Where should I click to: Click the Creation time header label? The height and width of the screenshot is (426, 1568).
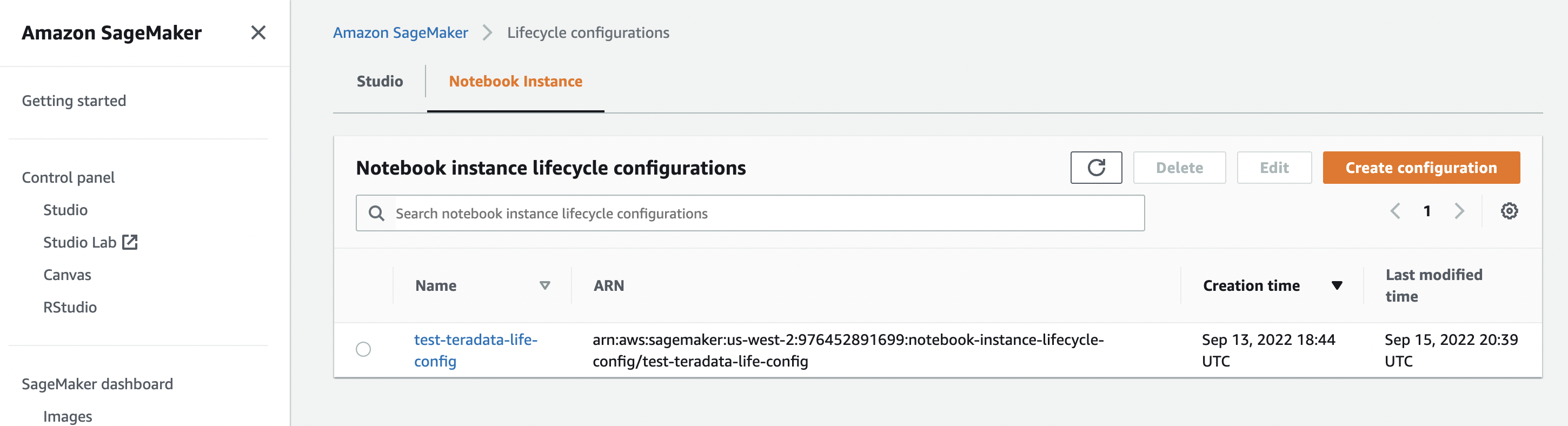click(1251, 285)
